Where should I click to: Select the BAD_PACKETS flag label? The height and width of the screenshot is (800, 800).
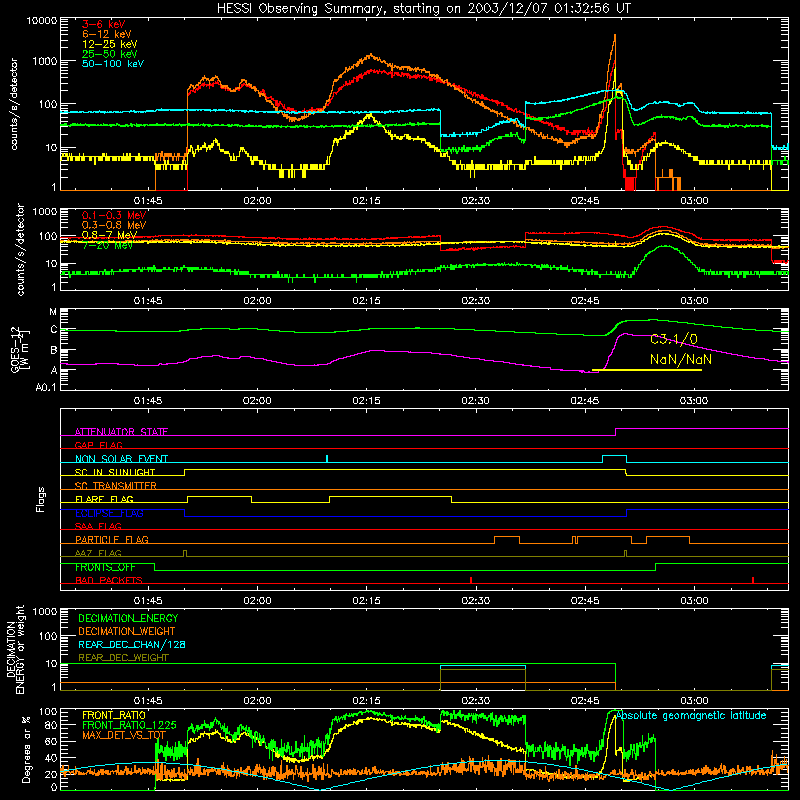click(109, 580)
